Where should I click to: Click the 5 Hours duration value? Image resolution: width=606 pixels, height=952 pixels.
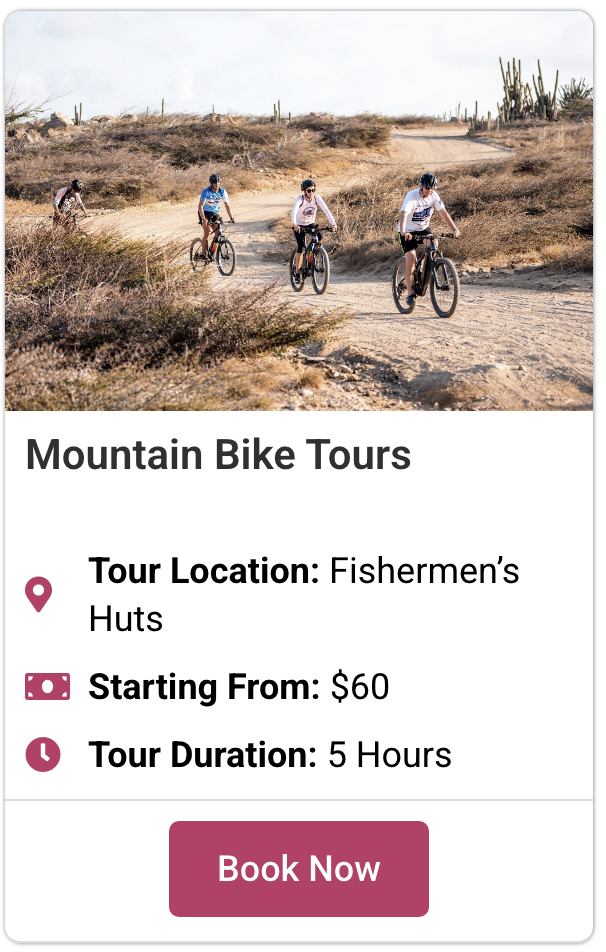pos(390,755)
